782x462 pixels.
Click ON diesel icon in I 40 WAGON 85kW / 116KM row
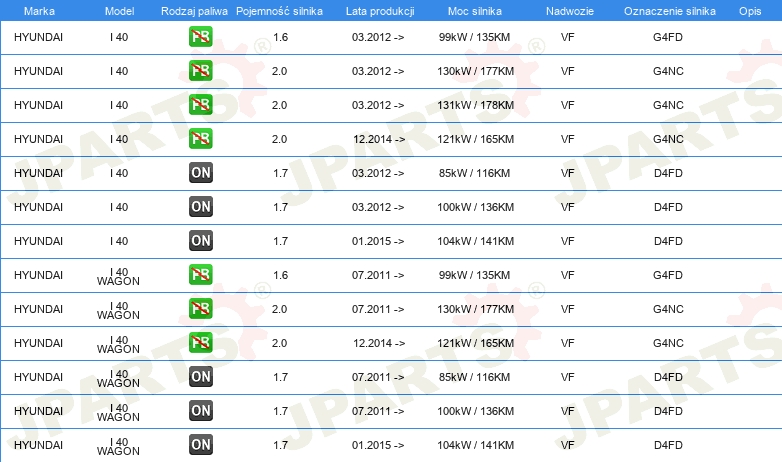tap(200, 377)
